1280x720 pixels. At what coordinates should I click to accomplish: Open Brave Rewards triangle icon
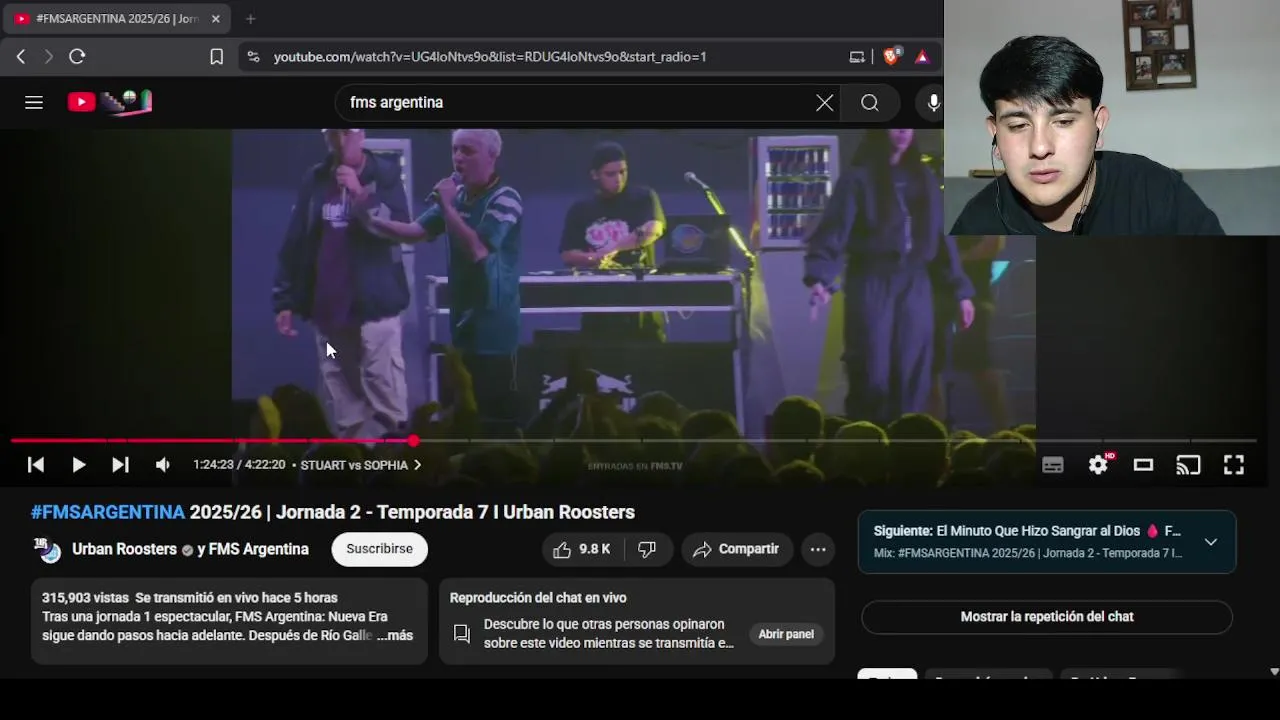pyautogui.click(x=922, y=57)
